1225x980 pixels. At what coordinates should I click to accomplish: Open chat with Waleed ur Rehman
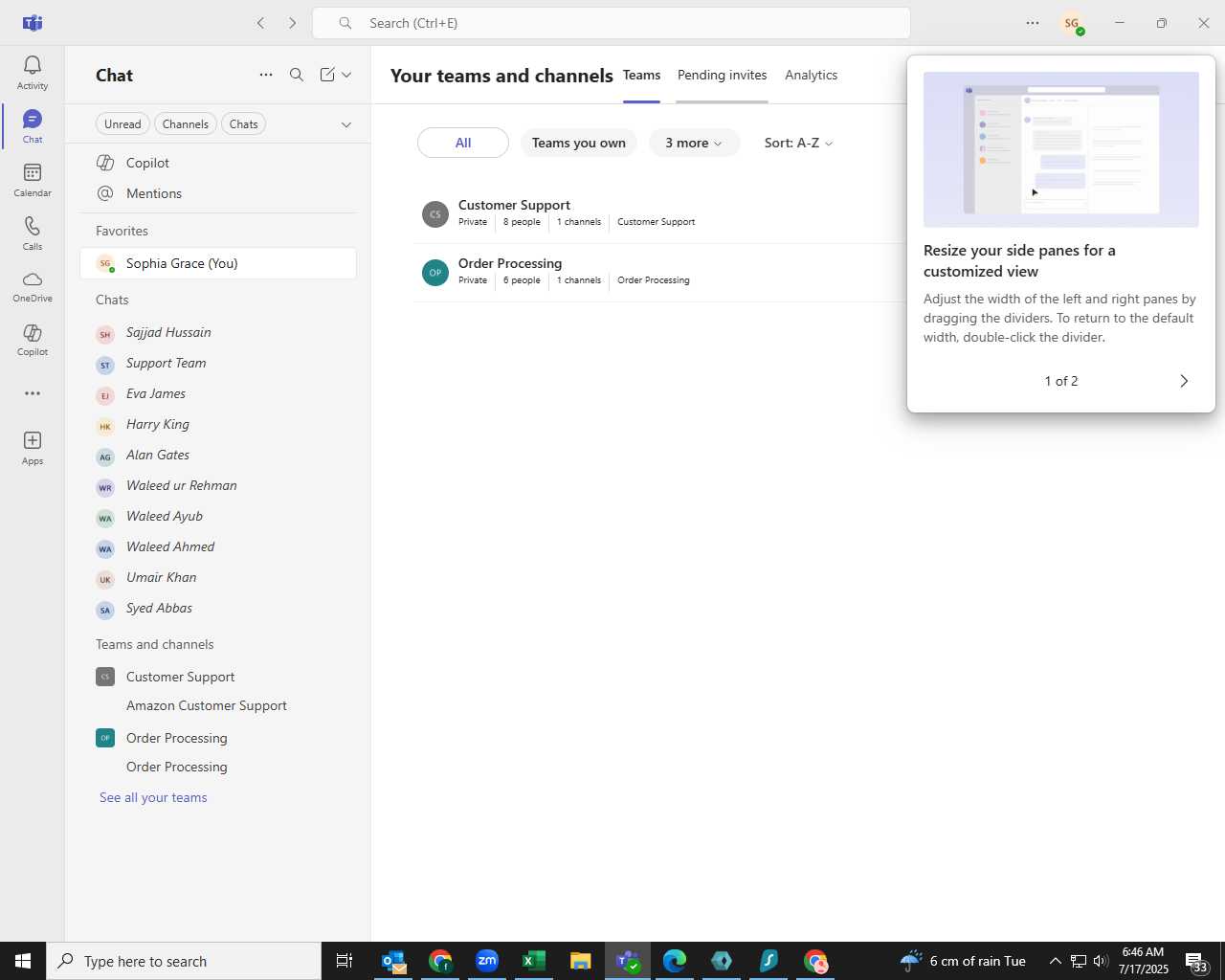[x=218, y=486]
